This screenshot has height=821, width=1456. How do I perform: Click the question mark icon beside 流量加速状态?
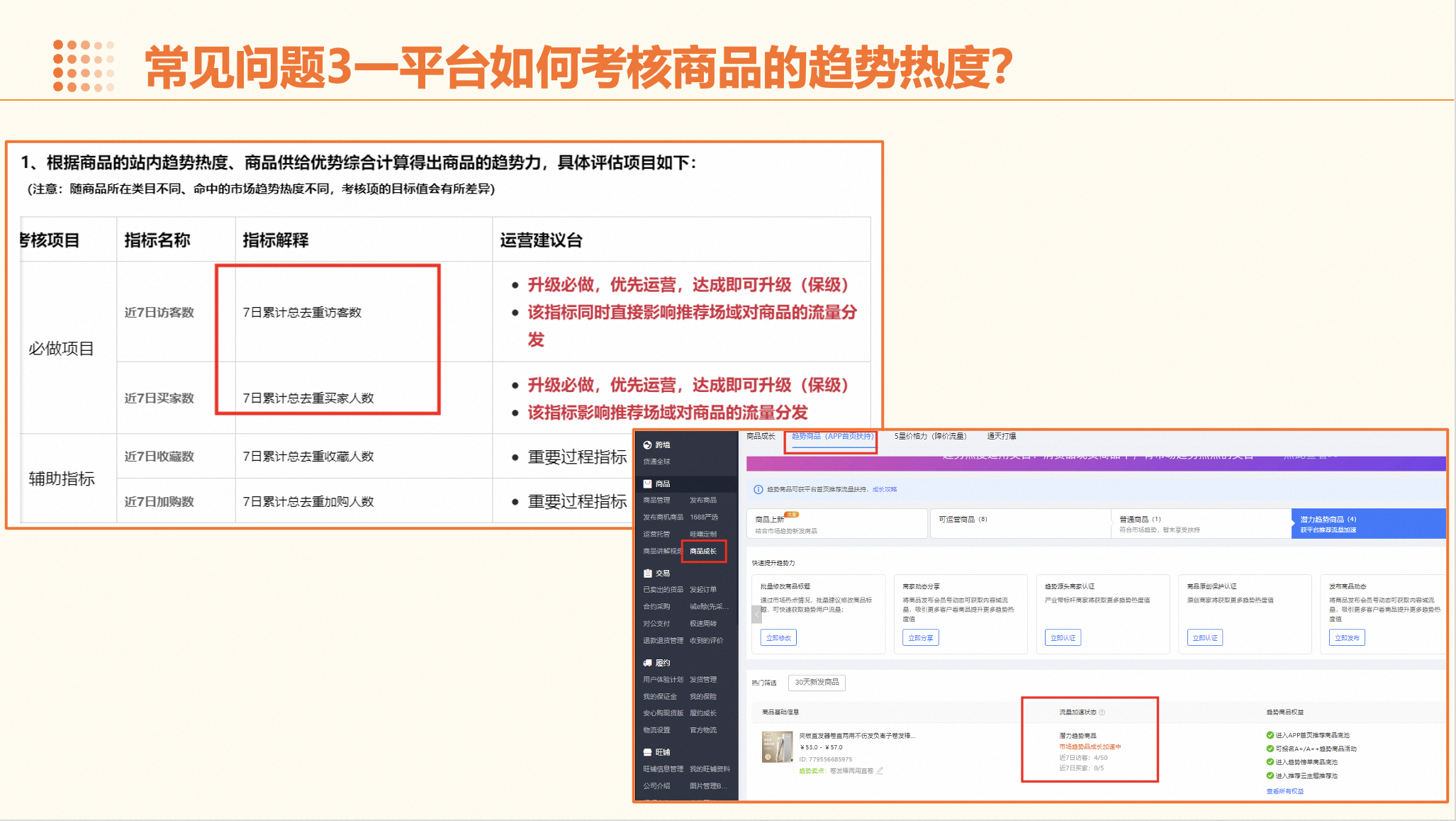point(1102,712)
